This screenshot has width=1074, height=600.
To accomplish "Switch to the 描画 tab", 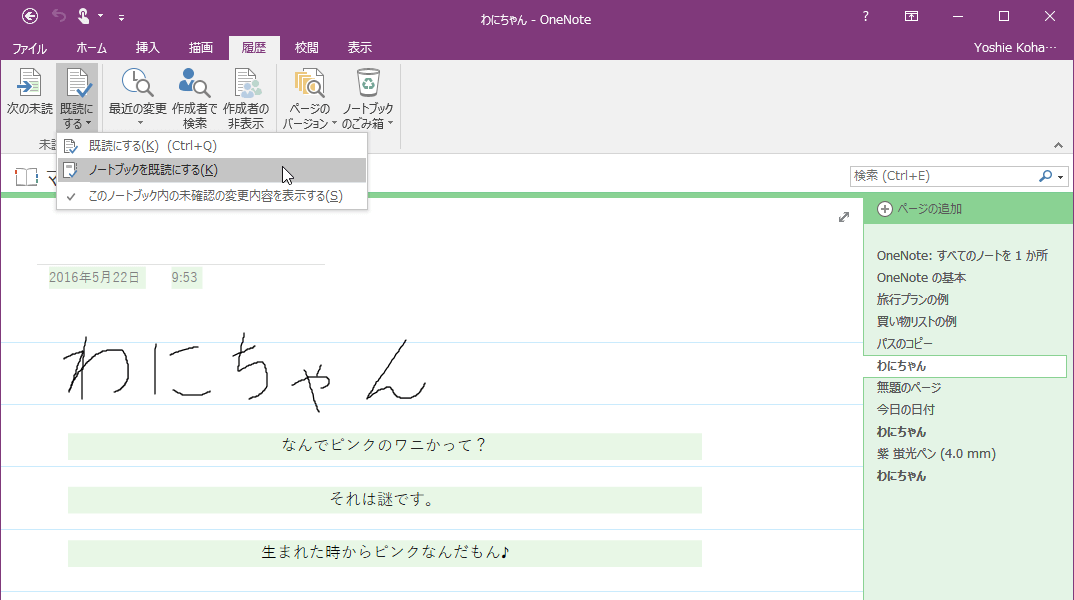I will [201, 48].
